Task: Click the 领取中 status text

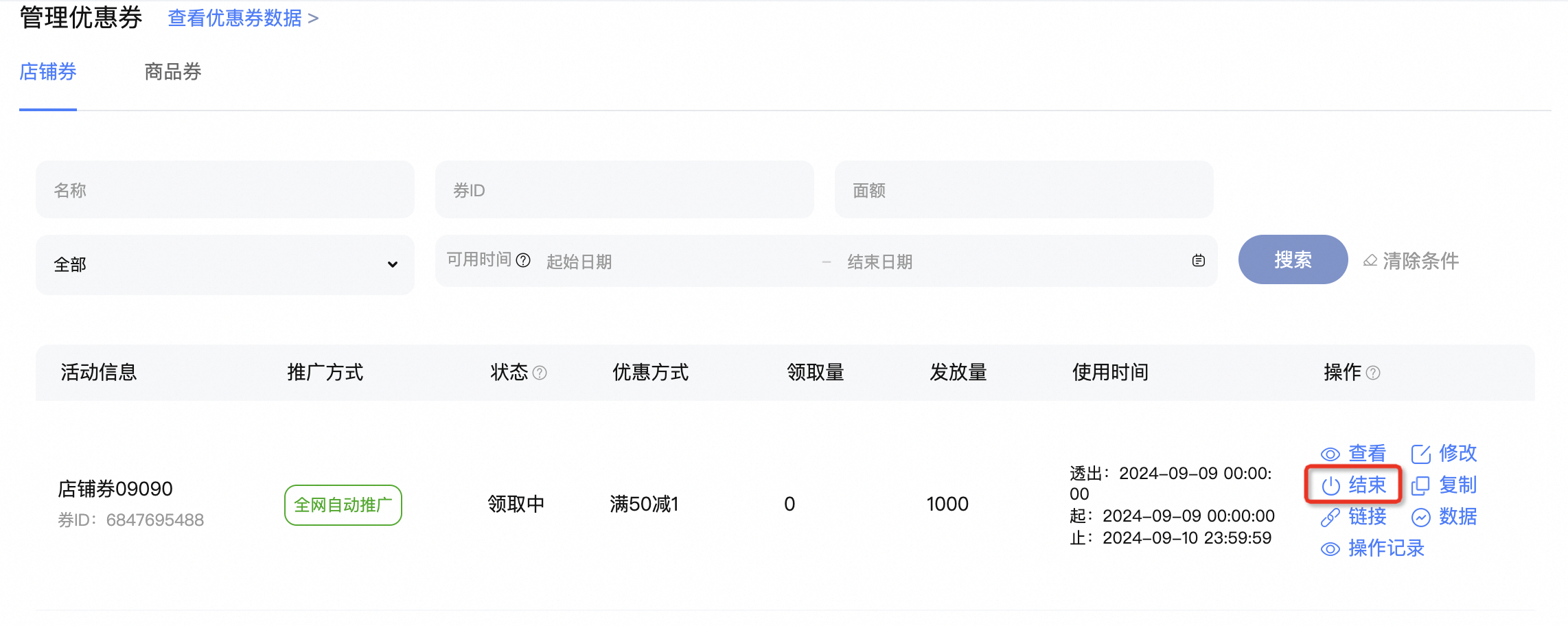Action: tap(516, 505)
